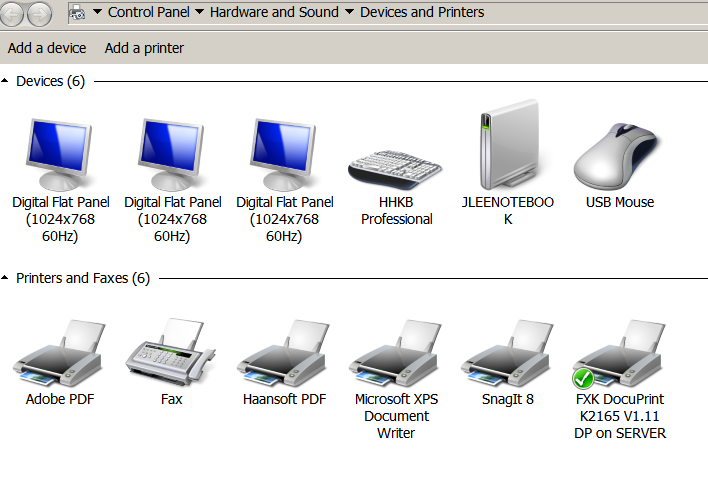This screenshot has height=477, width=708.
Task: Click the Devices (6) group header text
Action: pos(51,81)
